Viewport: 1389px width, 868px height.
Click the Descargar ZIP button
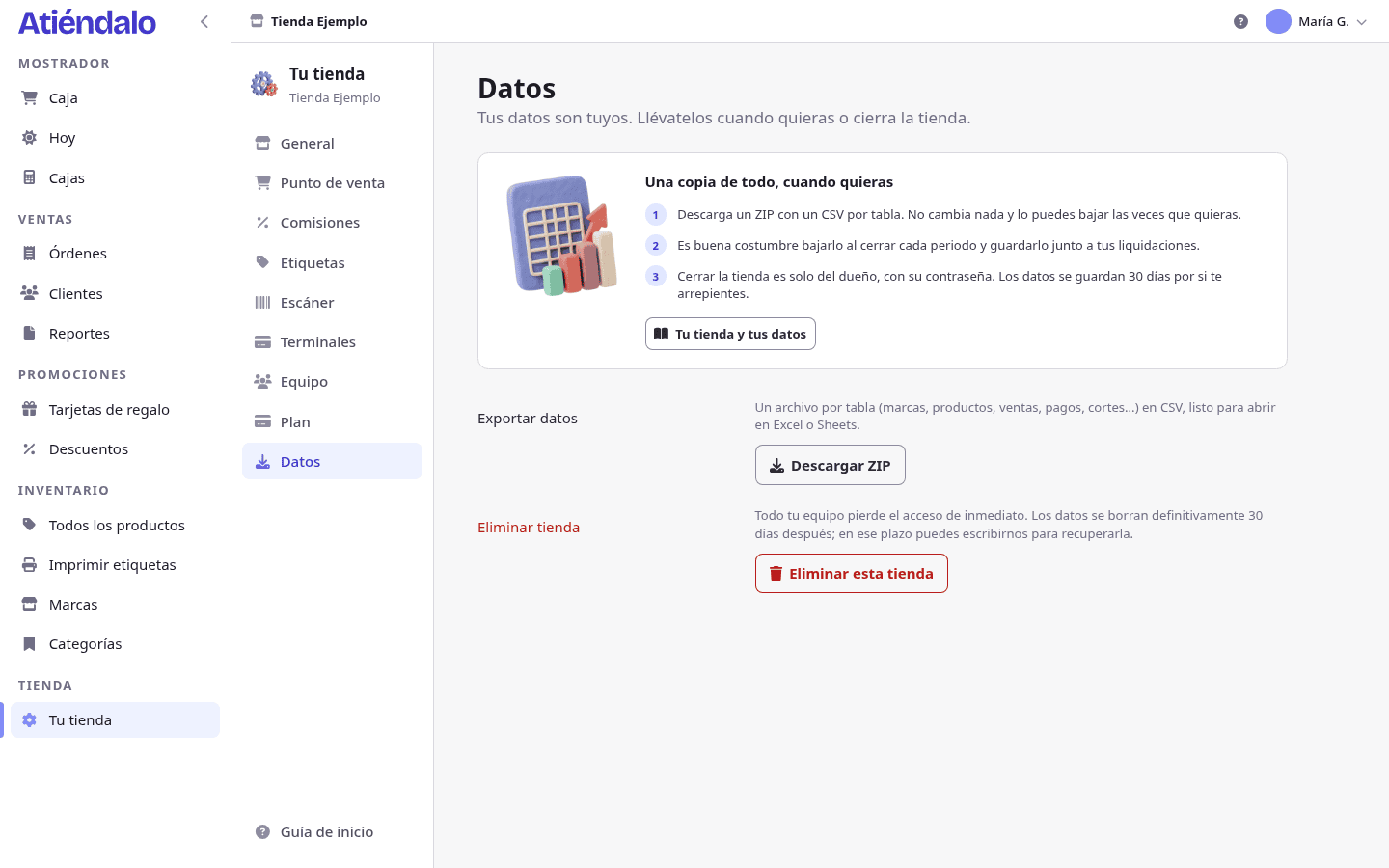coord(830,465)
